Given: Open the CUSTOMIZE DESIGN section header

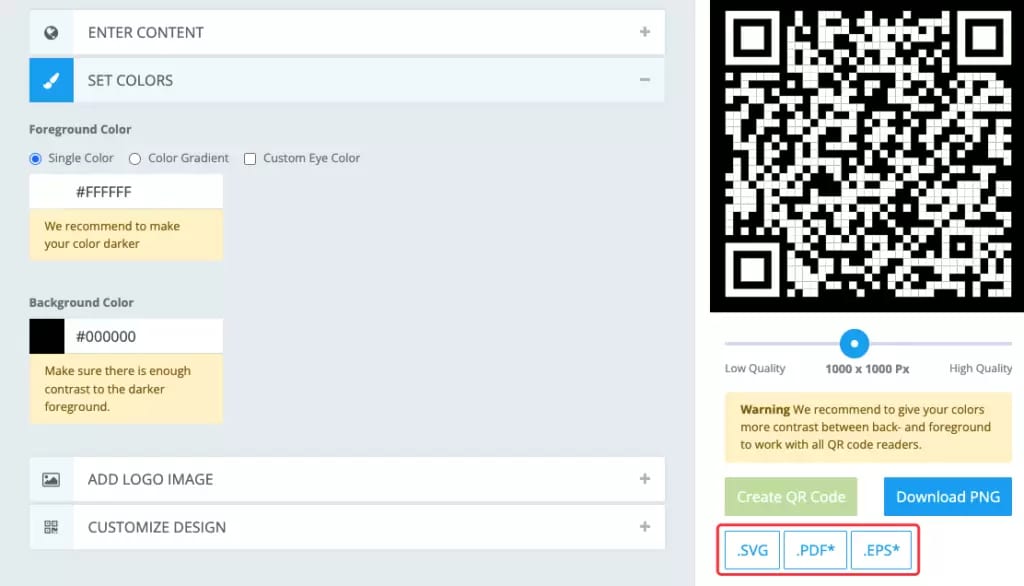Looking at the screenshot, I should coord(347,527).
